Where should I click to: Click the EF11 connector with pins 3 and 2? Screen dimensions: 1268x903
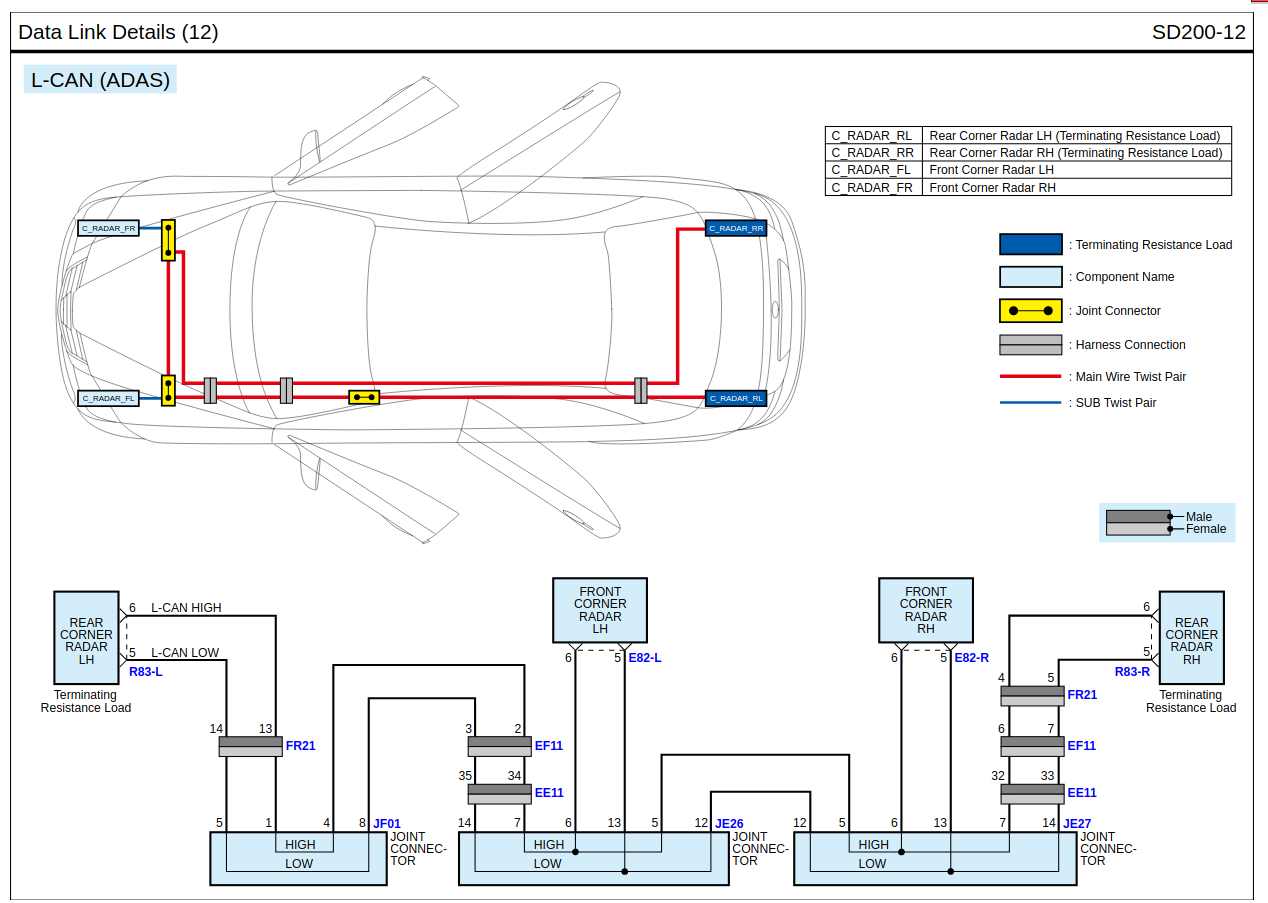pos(499,746)
